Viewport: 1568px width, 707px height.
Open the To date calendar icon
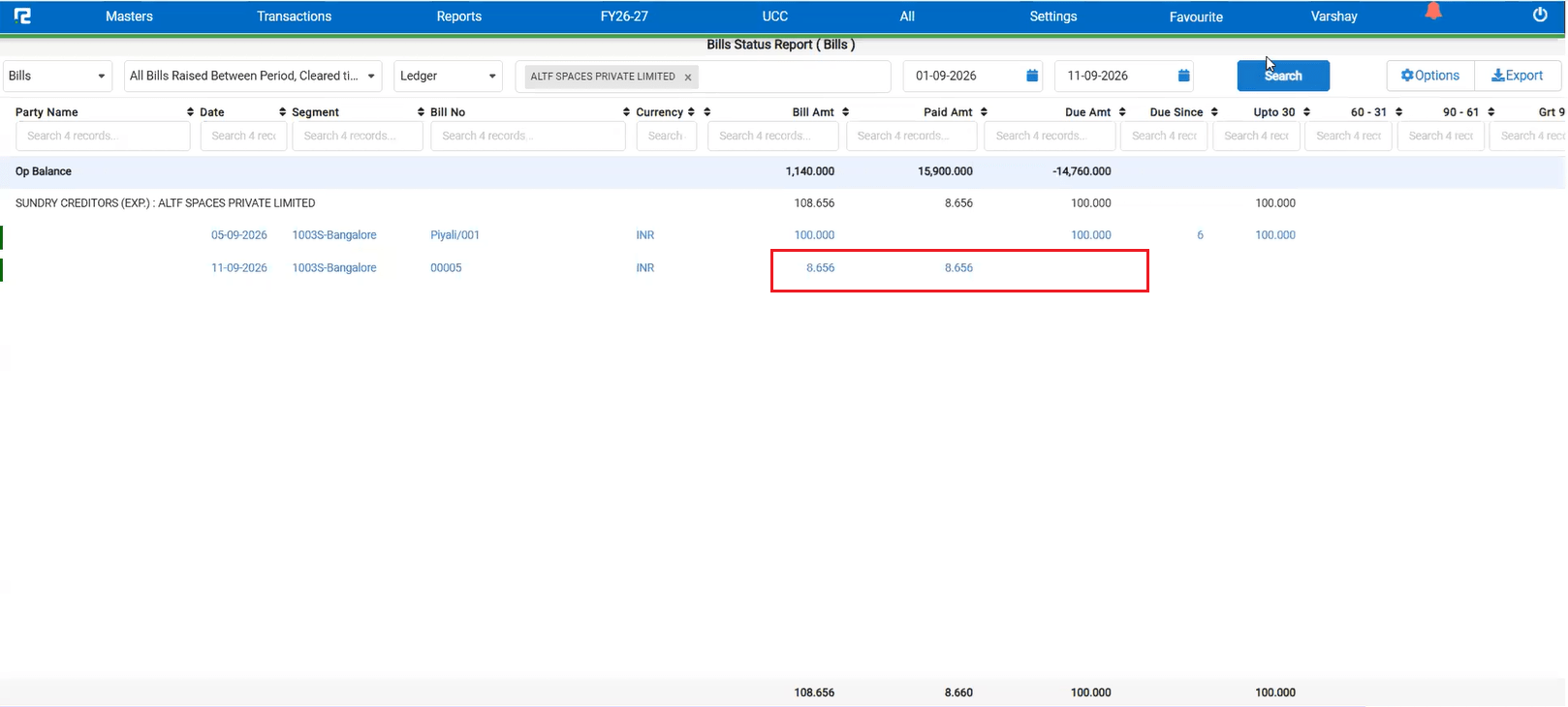[x=1183, y=76]
